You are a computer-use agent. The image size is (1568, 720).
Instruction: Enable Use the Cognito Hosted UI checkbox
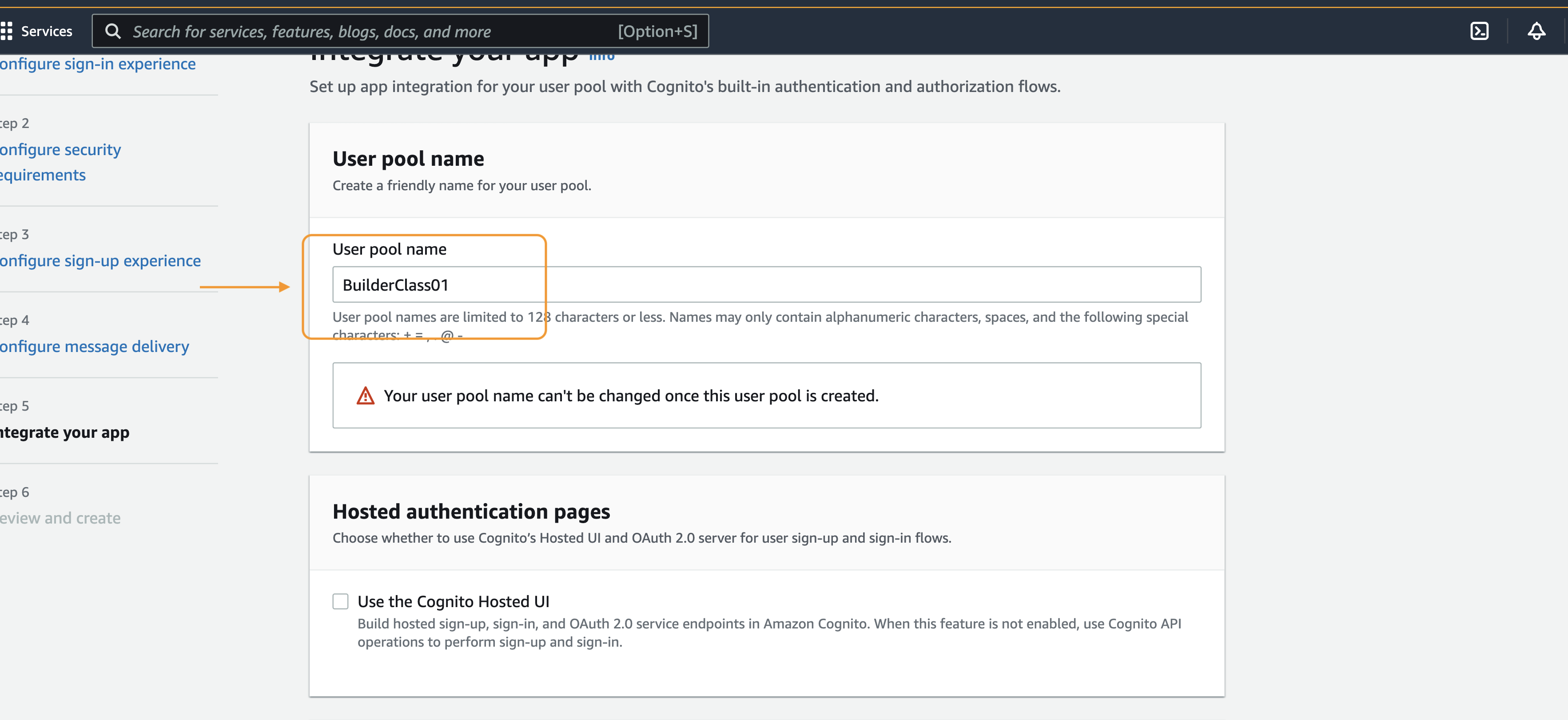pos(340,601)
